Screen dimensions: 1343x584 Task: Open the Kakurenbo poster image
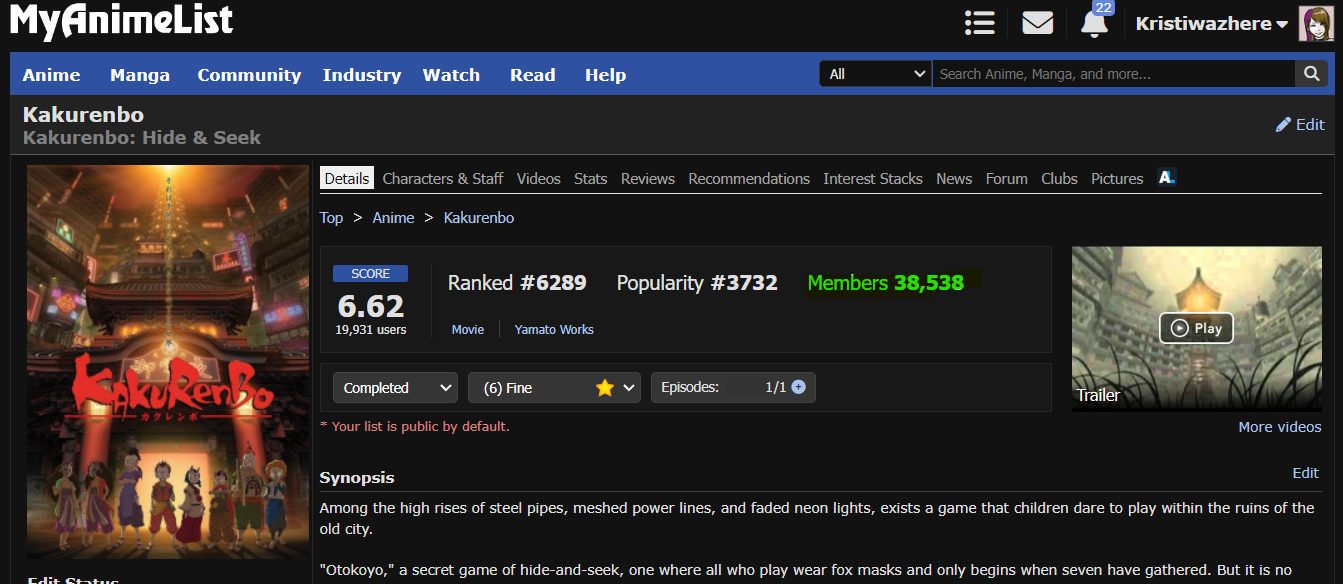click(x=168, y=362)
